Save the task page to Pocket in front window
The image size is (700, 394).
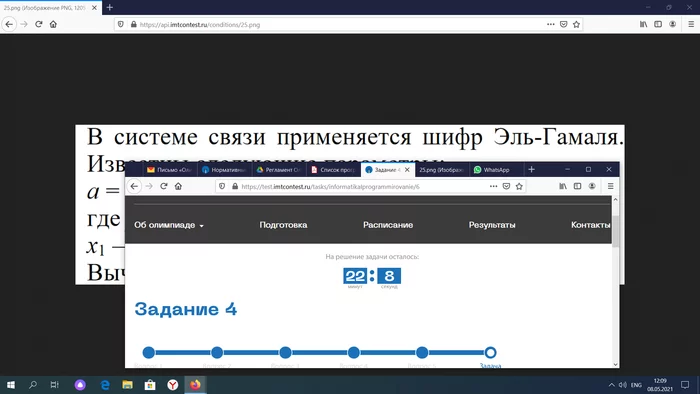coord(506,187)
